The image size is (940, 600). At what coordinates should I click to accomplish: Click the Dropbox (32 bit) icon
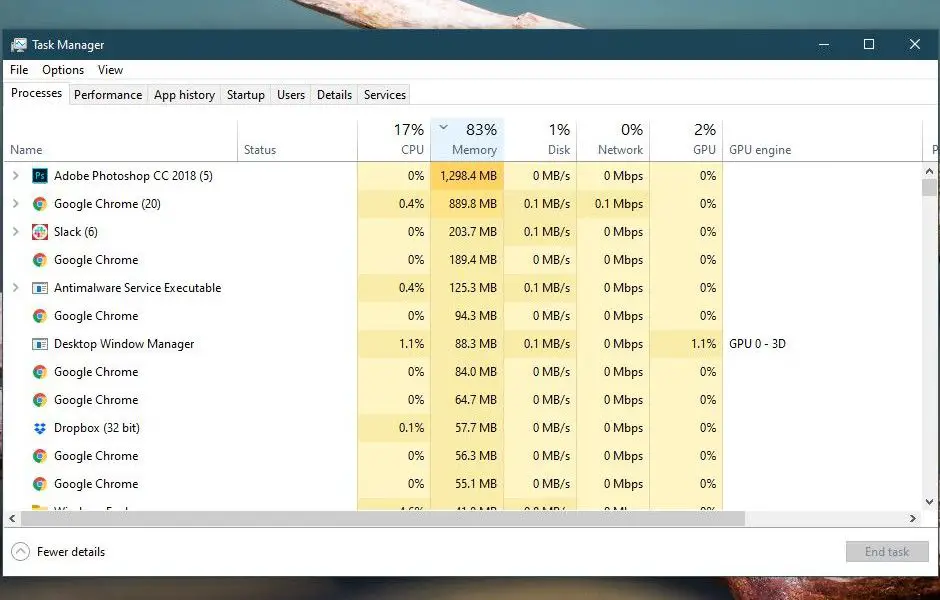pyautogui.click(x=40, y=428)
